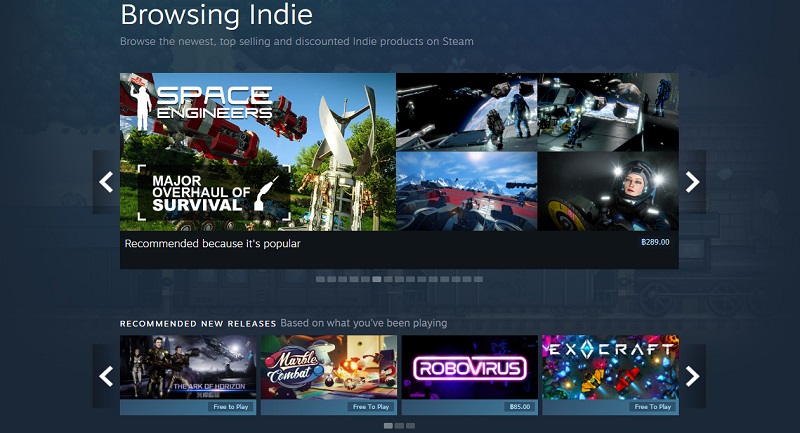800x433 pixels.
Task: Select first new releases page indicator
Action: pyautogui.click(x=388, y=425)
